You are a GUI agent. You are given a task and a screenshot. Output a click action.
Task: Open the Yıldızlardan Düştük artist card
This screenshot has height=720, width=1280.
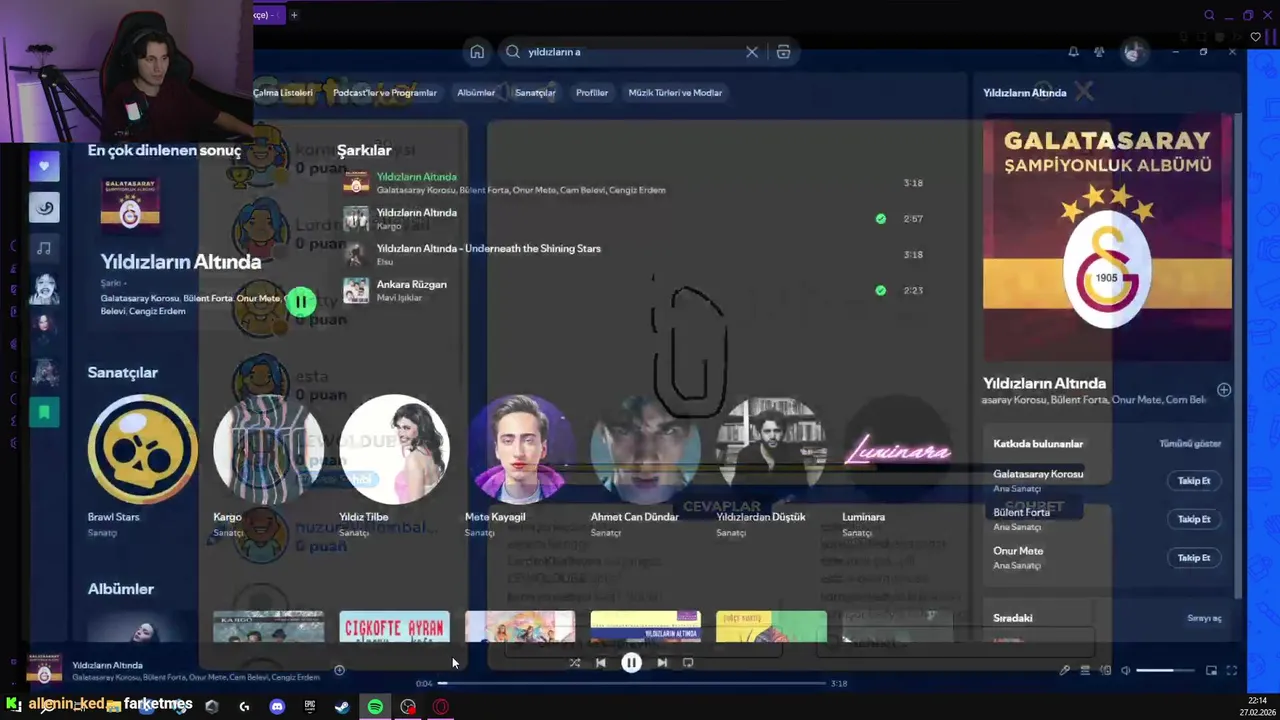pos(772,465)
